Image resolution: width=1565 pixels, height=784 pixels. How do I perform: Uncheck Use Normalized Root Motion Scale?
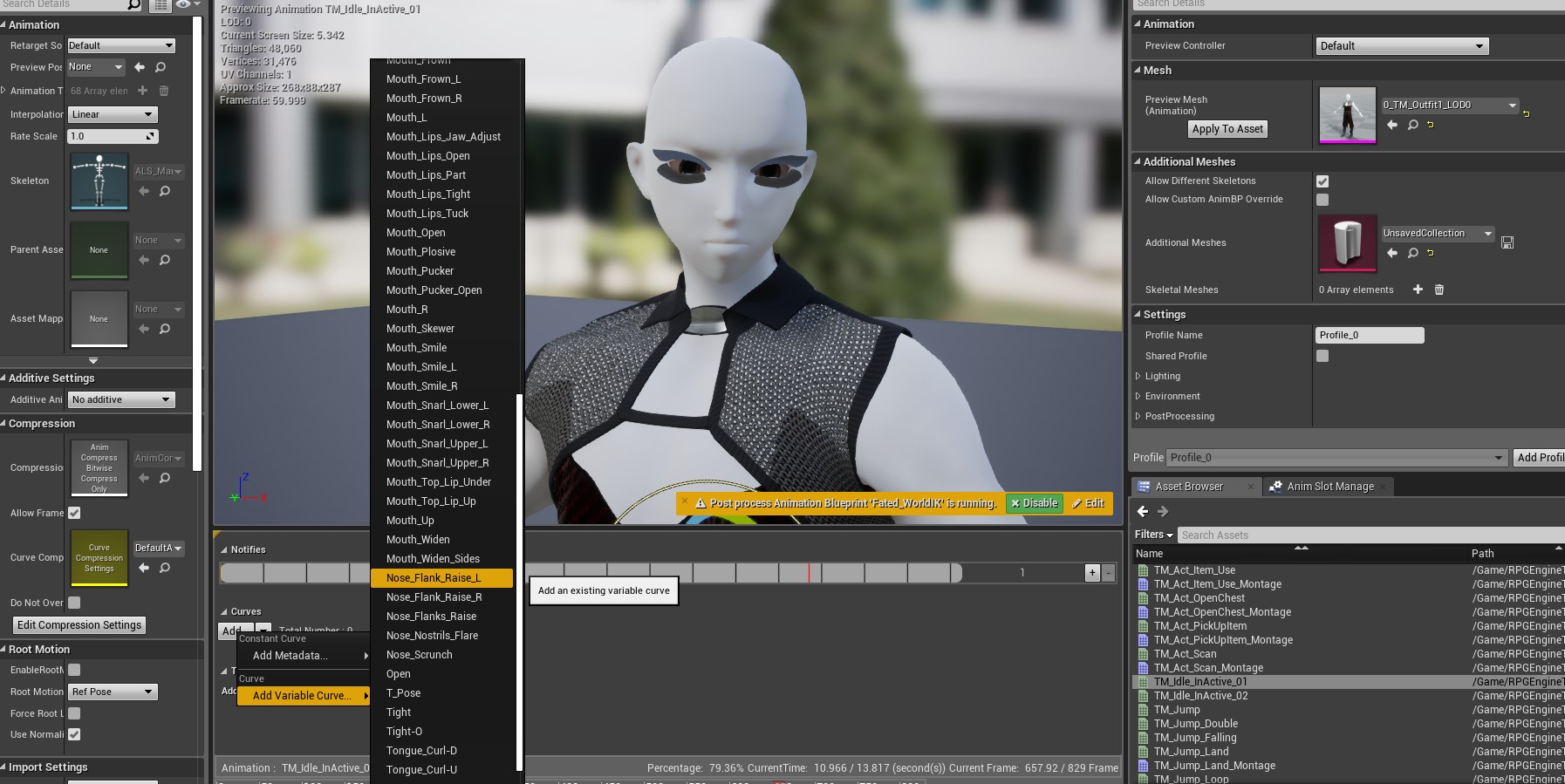coord(74,734)
